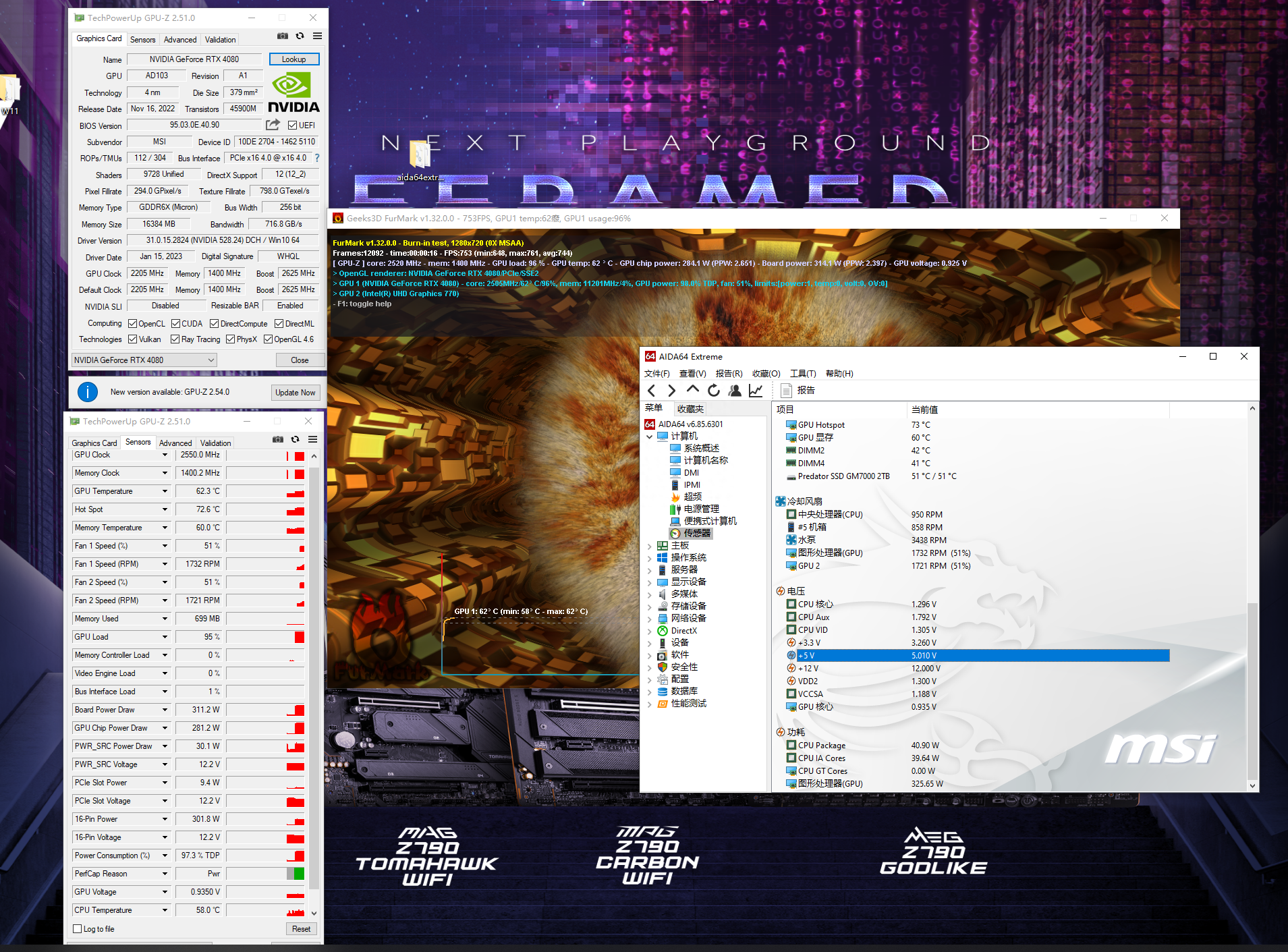The height and width of the screenshot is (952, 1288).
Task: Toggle the UEFI checkbox
Action: (292, 125)
